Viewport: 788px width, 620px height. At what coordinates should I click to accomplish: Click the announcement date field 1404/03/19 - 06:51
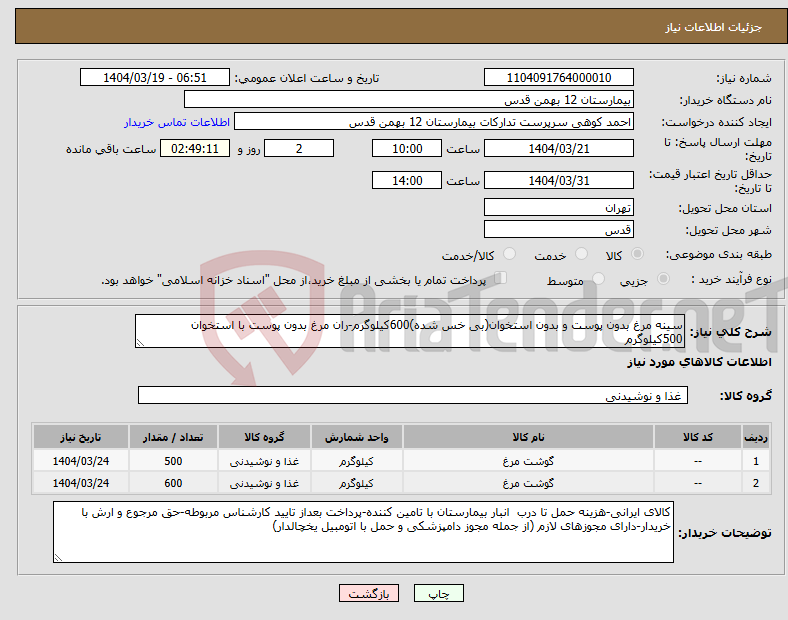[x=155, y=77]
